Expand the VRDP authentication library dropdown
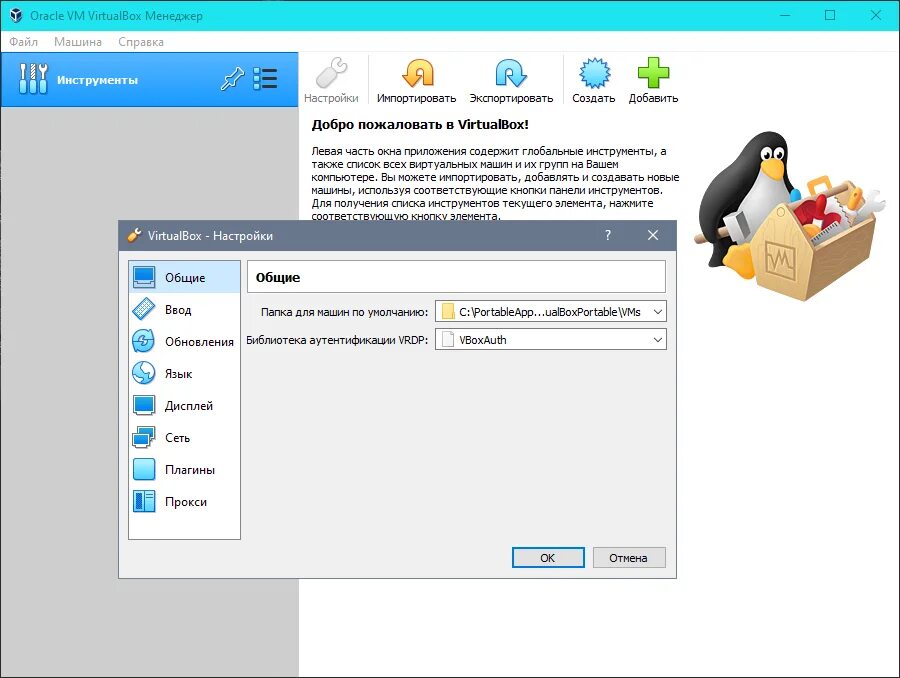 (658, 340)
